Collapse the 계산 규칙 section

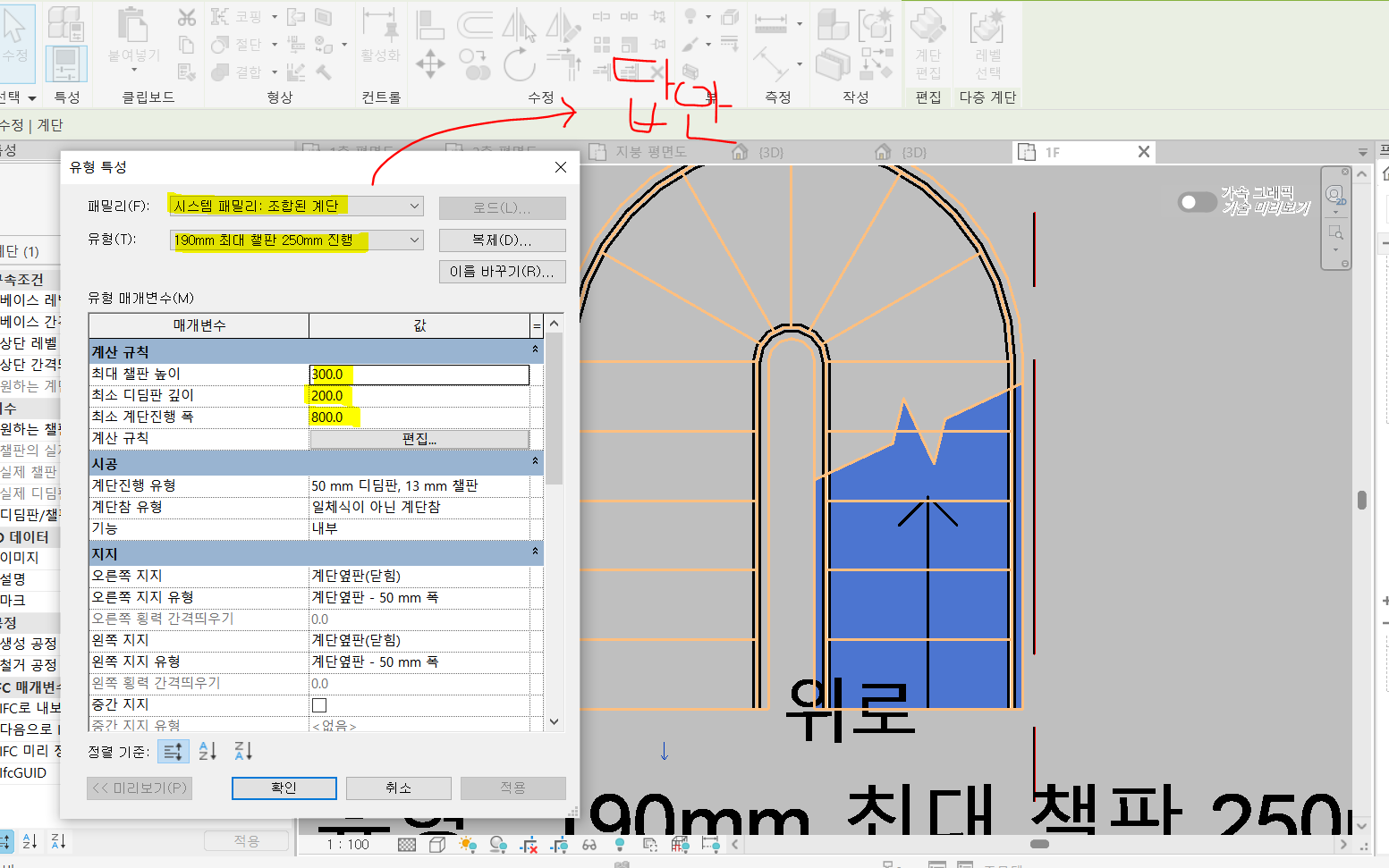point(535,350)
